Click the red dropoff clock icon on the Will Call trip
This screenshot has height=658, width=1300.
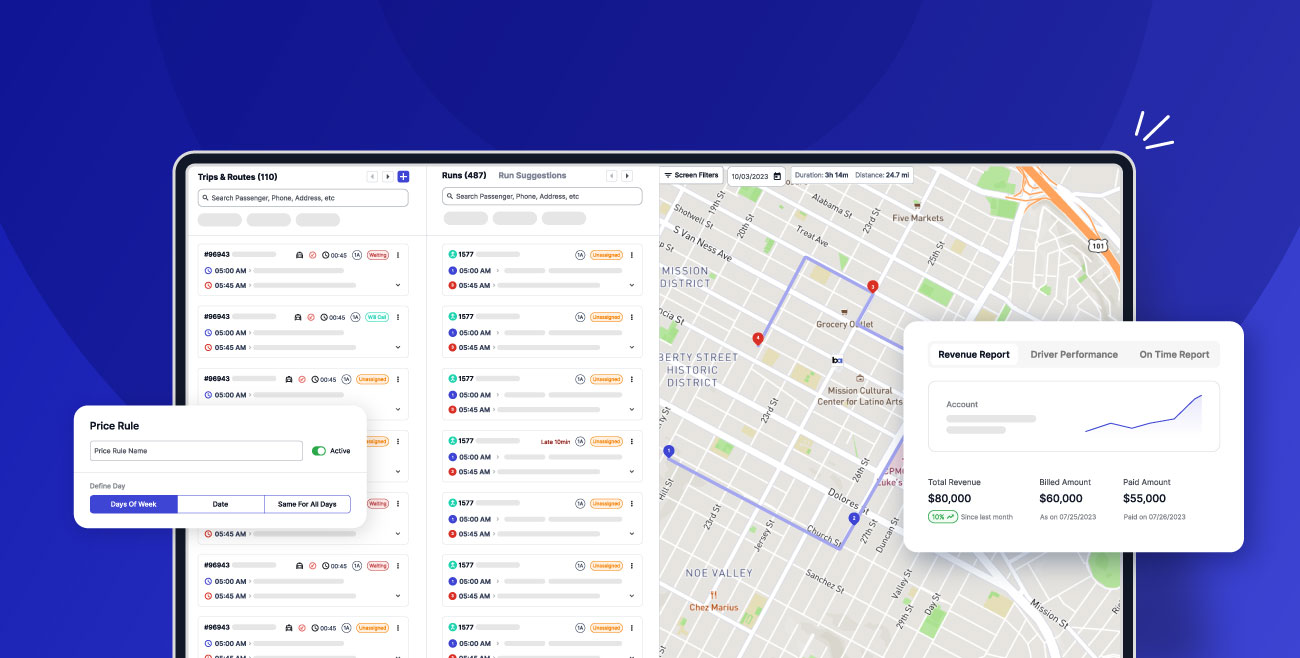pos(208,348)
